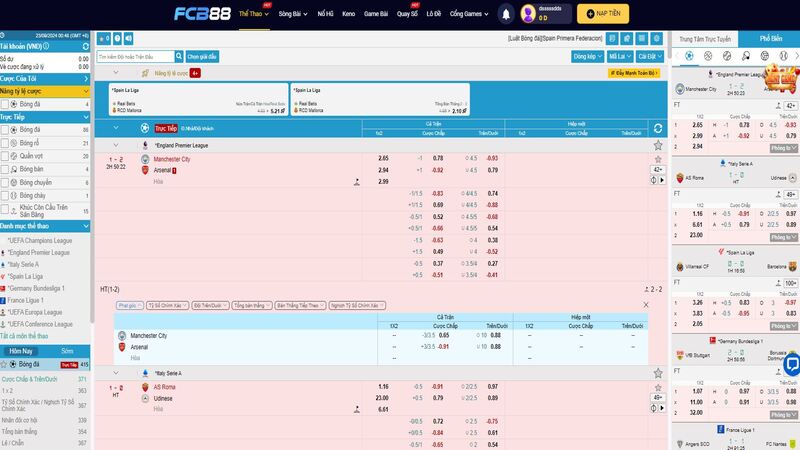
Task: Click AS Roma home odds 1.16
Action: pos(384,387)
